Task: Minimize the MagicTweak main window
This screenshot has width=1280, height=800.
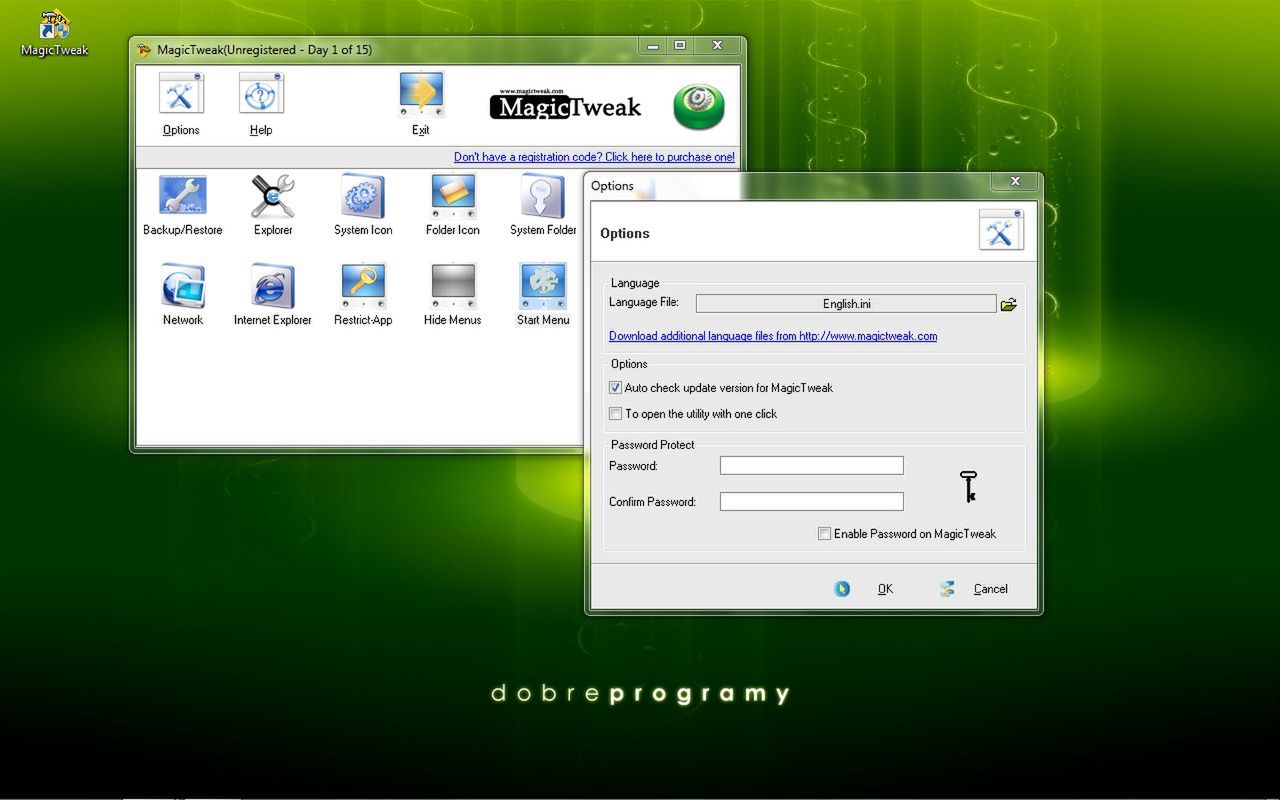Action: click(653, 46)
